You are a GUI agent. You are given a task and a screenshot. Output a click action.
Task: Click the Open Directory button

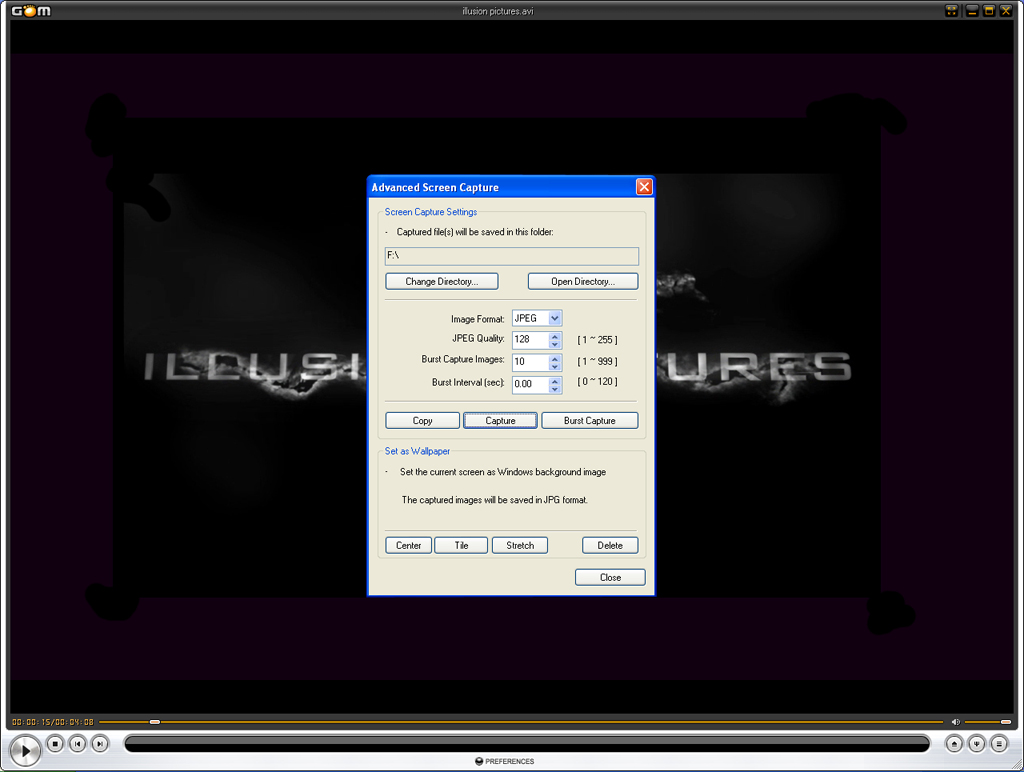(583, 281)
